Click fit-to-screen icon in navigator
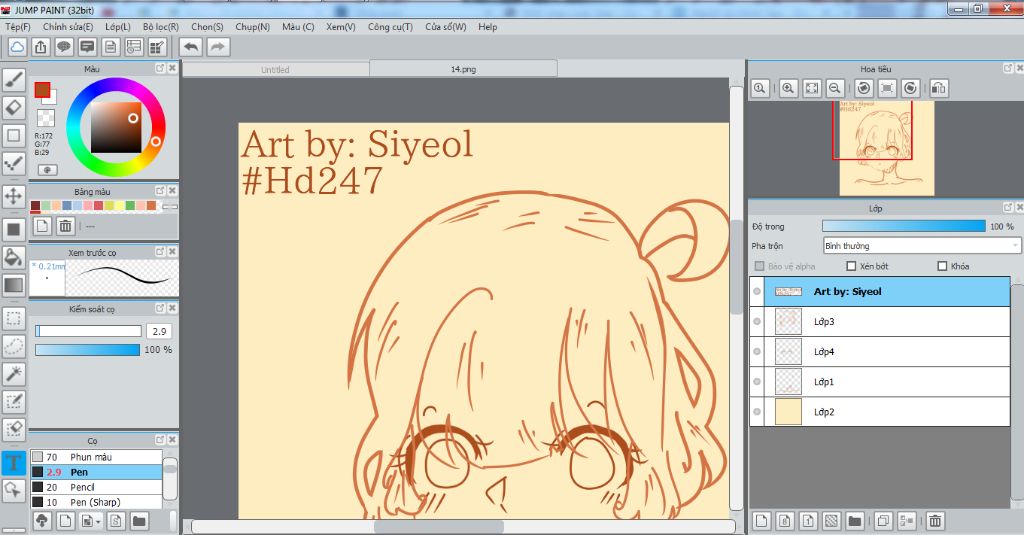This screenshot has width=1024, height=535. point(812,88)
